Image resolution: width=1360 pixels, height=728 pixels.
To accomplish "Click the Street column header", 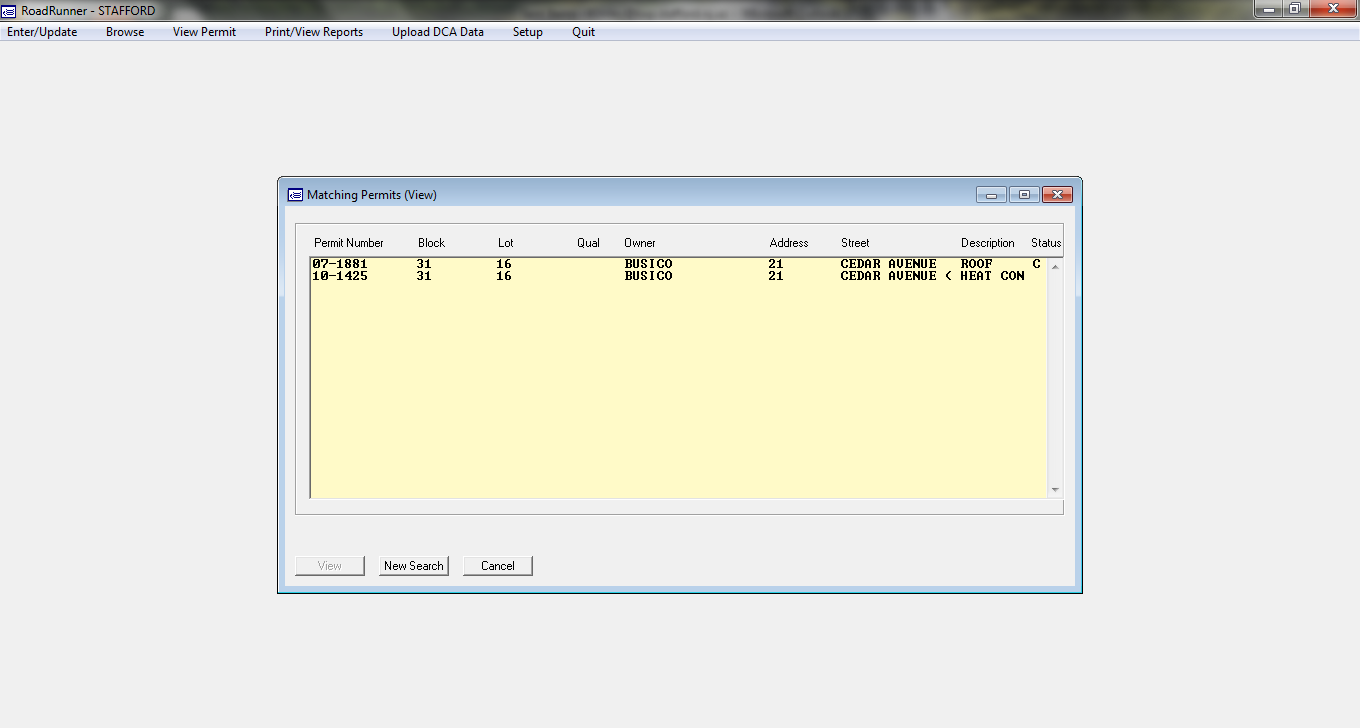I will (x=855, y=243).
